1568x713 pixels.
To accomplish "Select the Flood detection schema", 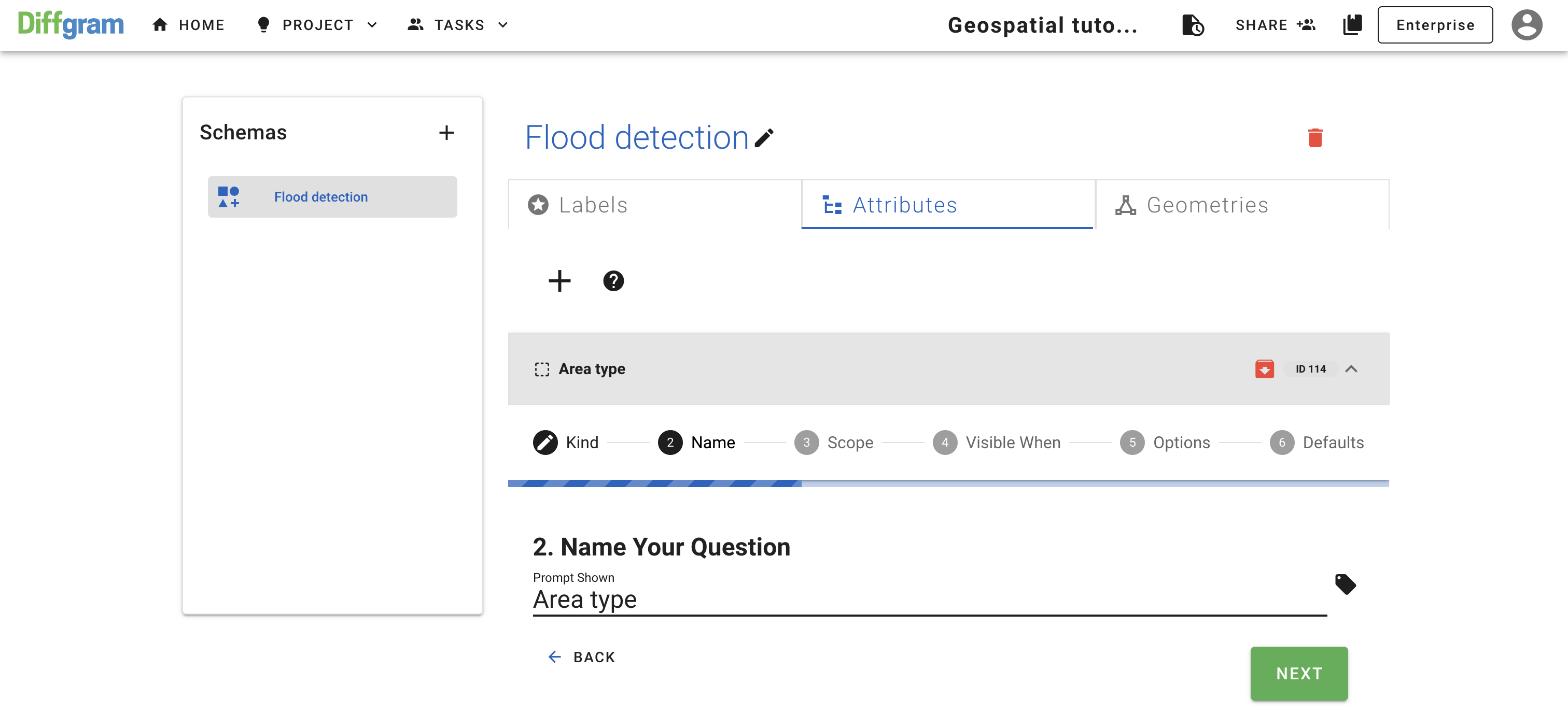I will [x=332, y=196].
